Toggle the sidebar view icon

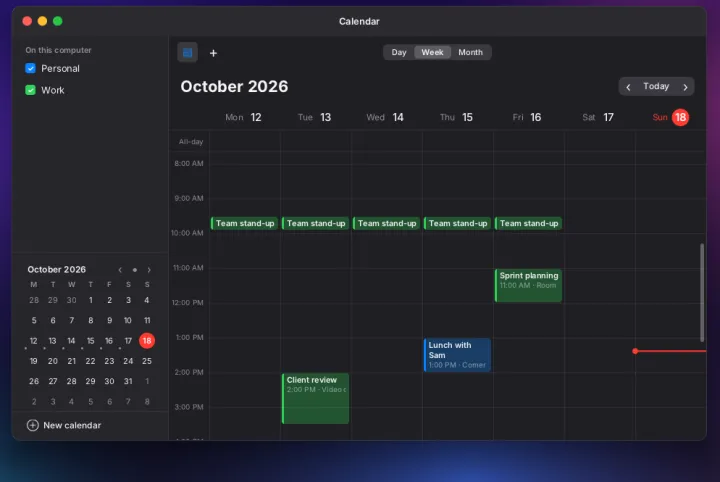tap(187, 53)
